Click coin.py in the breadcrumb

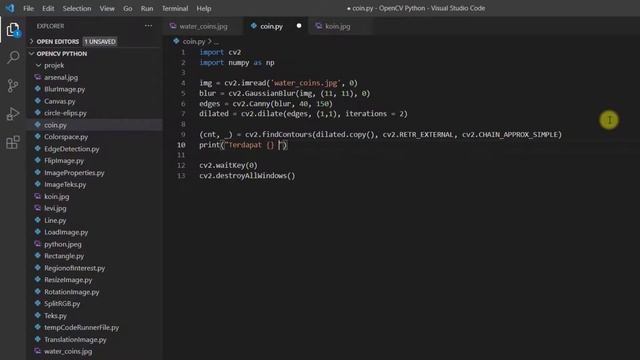click(x=193, y=42)
